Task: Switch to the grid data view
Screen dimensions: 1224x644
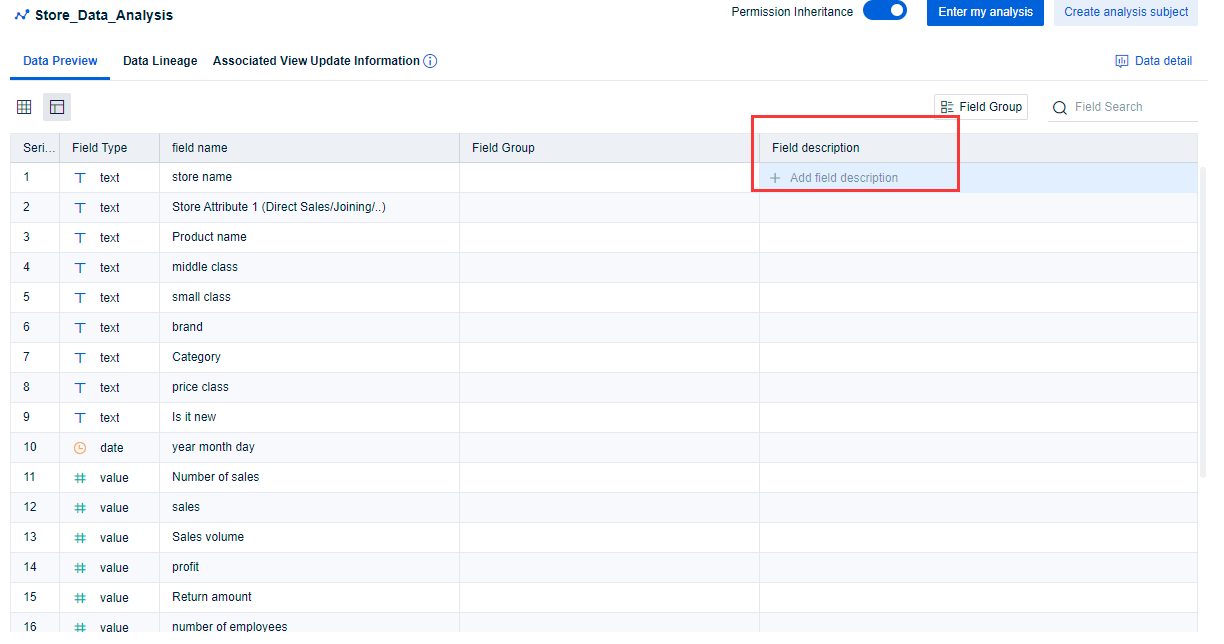Action: tap(24, 106)
